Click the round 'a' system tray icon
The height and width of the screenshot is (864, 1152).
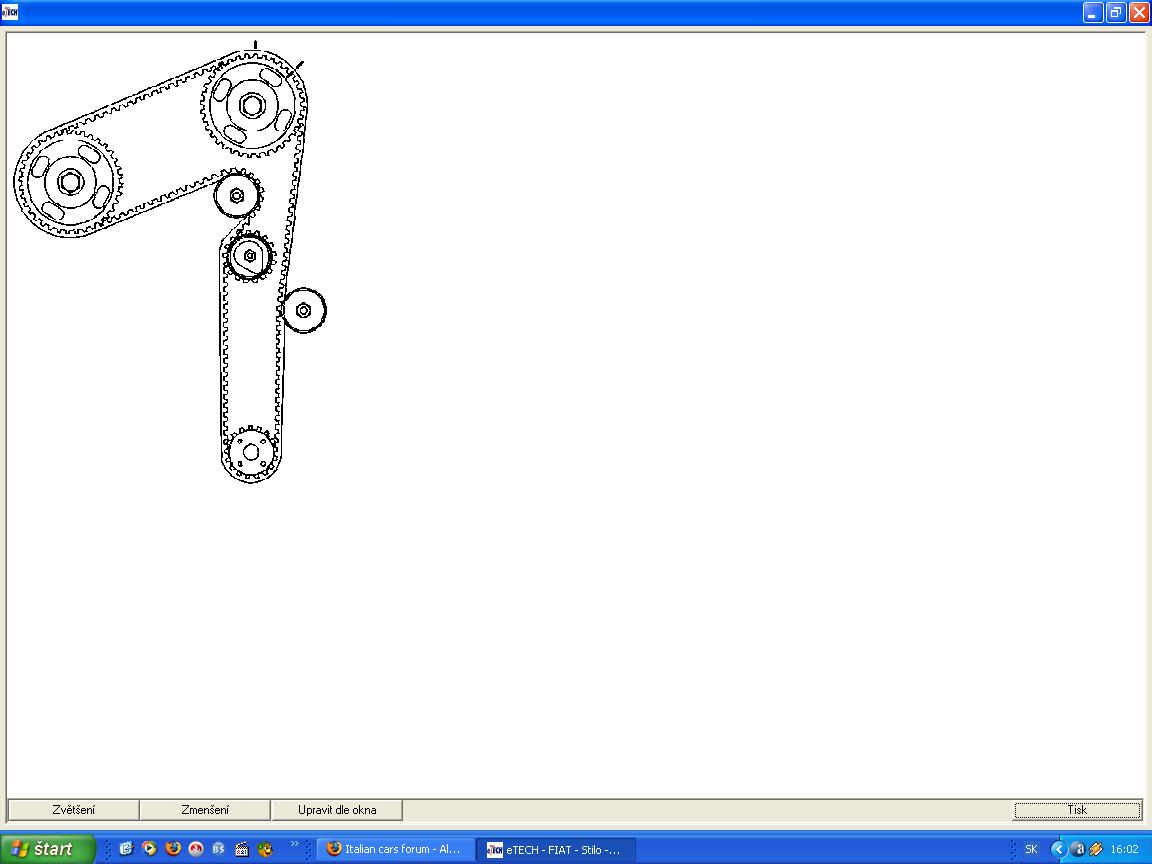[x=1077, y=849]
